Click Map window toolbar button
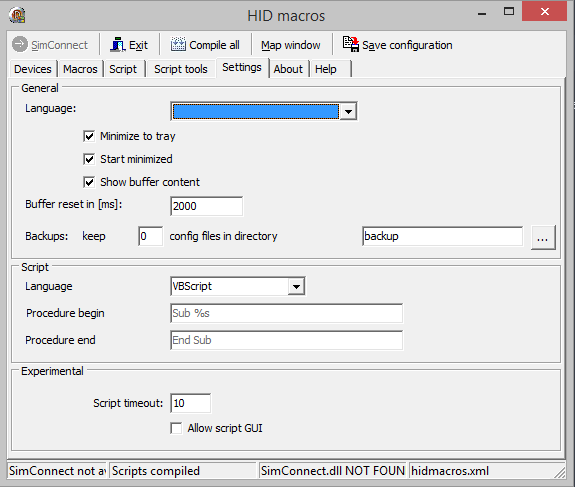Screen dimensions: 575x487 (291, 45)
